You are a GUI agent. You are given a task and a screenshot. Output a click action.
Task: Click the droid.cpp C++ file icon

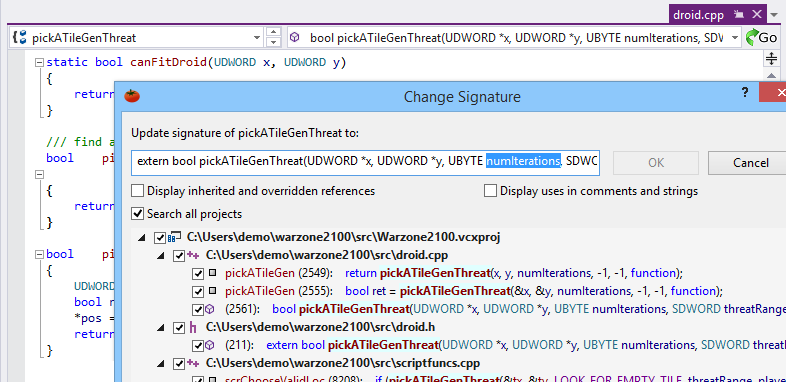pyautogui.click(x=193, y=255)
